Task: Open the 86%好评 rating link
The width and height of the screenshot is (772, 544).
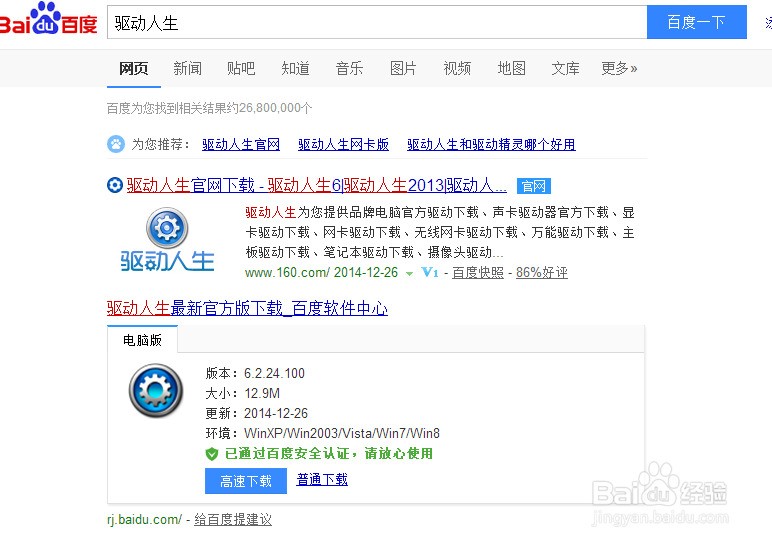Action: point(542,273)
